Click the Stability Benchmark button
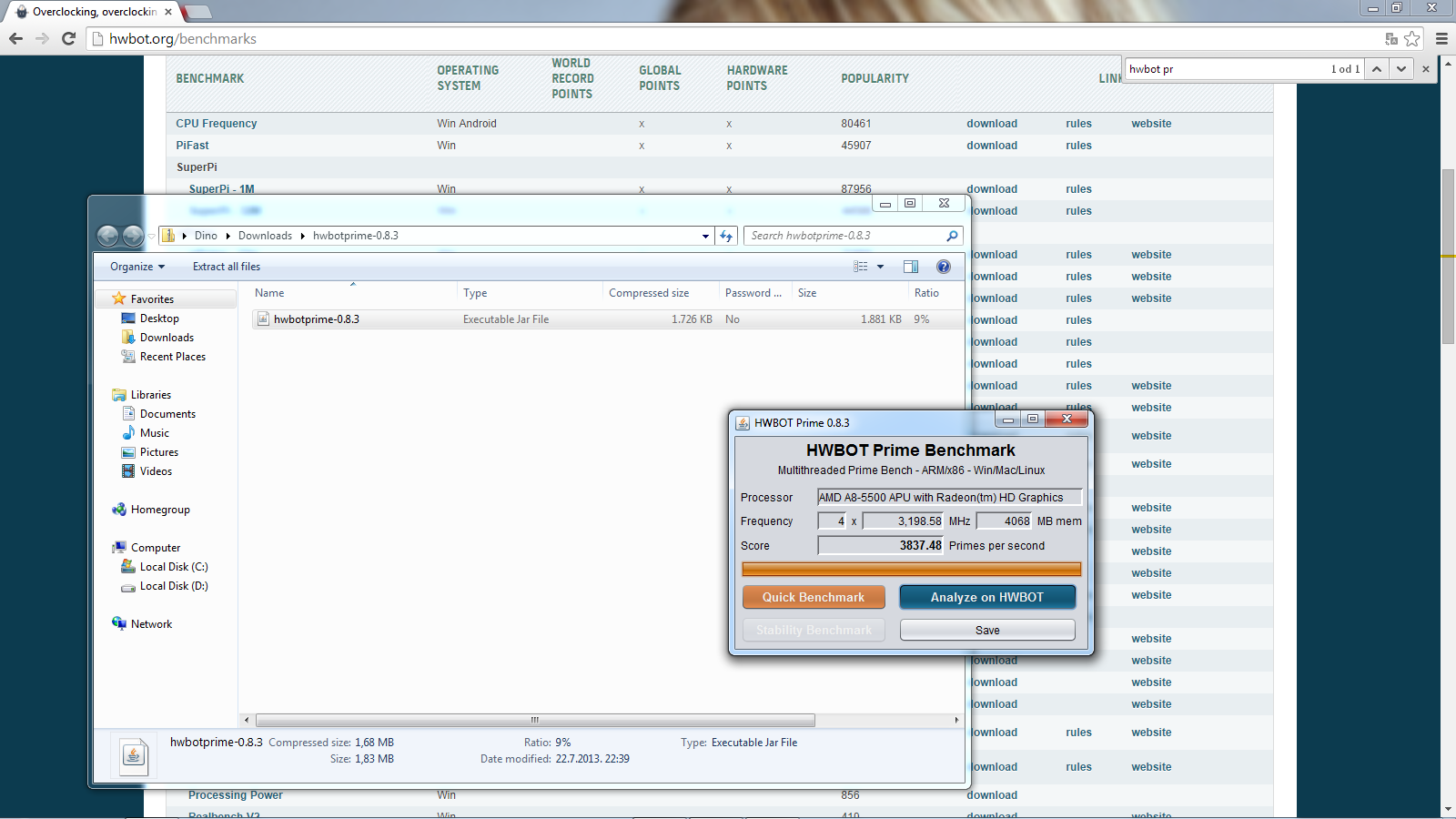Viewport: 1456px width, 819px height. [x=814, y=630]
